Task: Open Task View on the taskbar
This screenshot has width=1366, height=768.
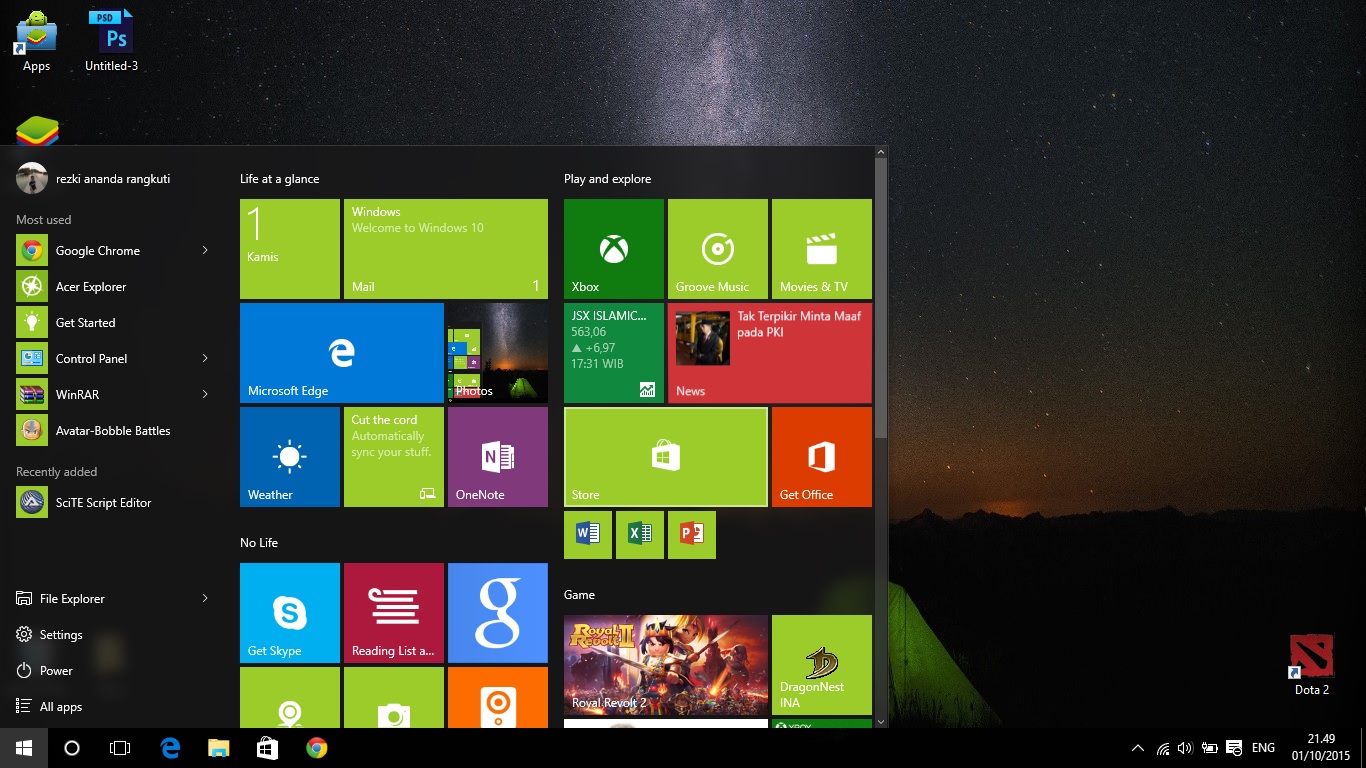Action: (x=120, y=748)
